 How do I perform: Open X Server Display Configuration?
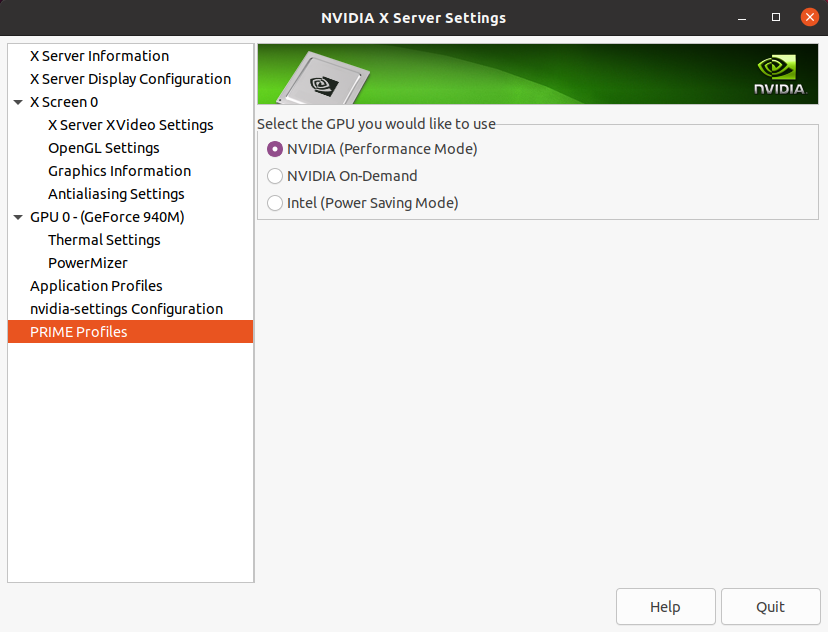(130, 79)
